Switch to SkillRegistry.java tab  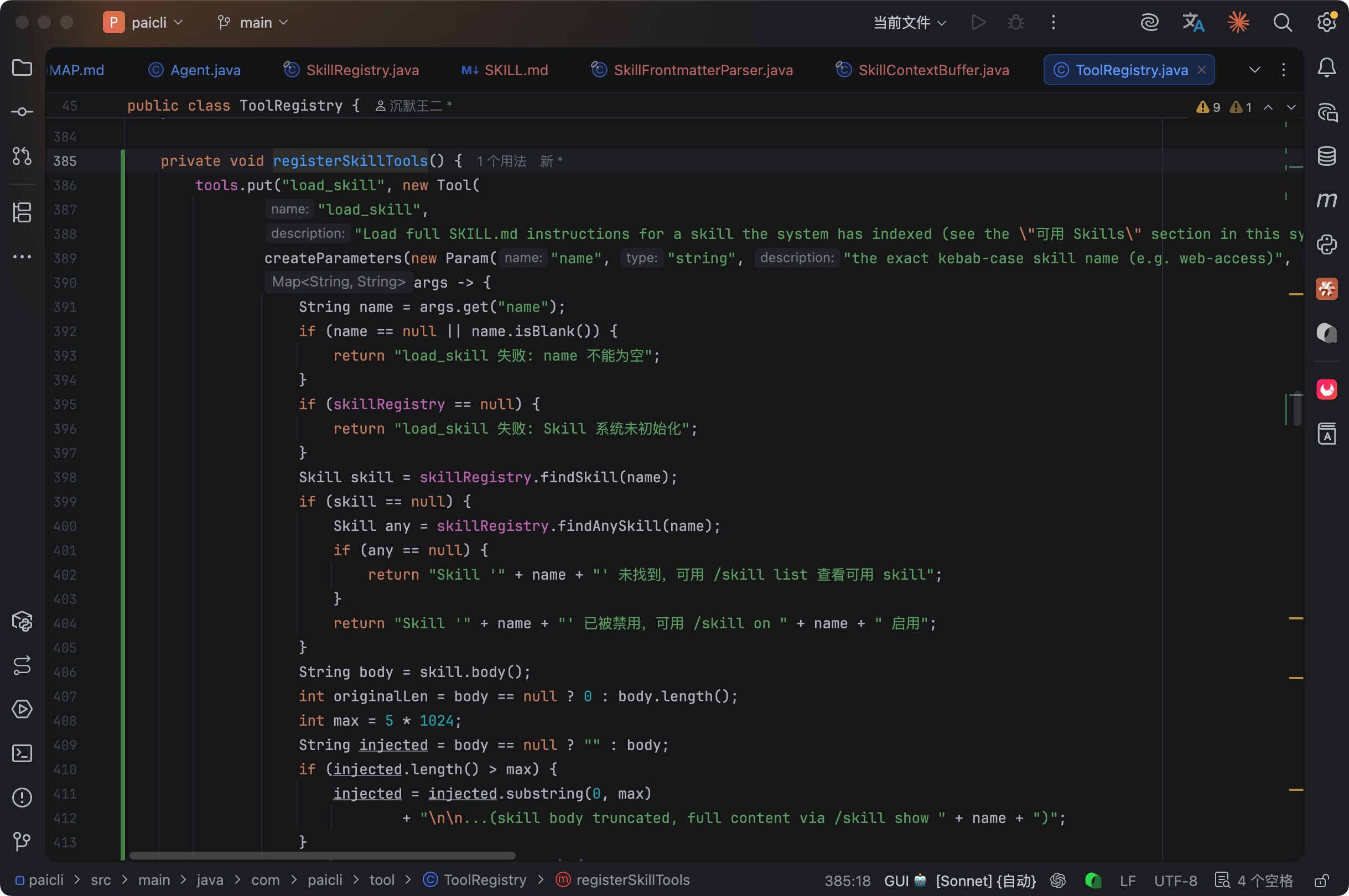coord(351,70)
